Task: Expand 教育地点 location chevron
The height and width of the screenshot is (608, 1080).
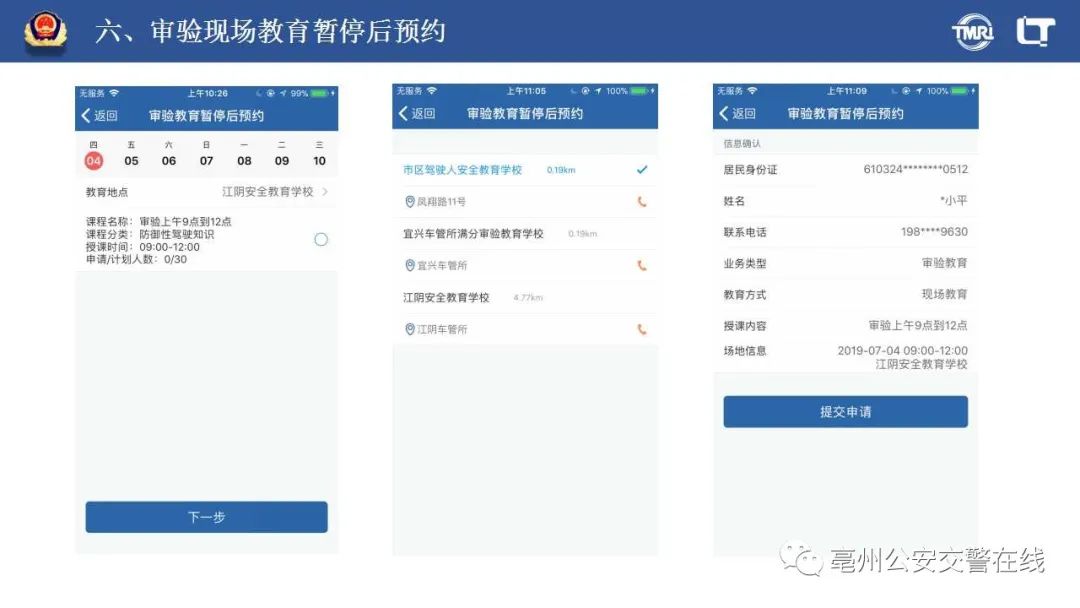Action: pyautogui.click(x=326, y=192)
